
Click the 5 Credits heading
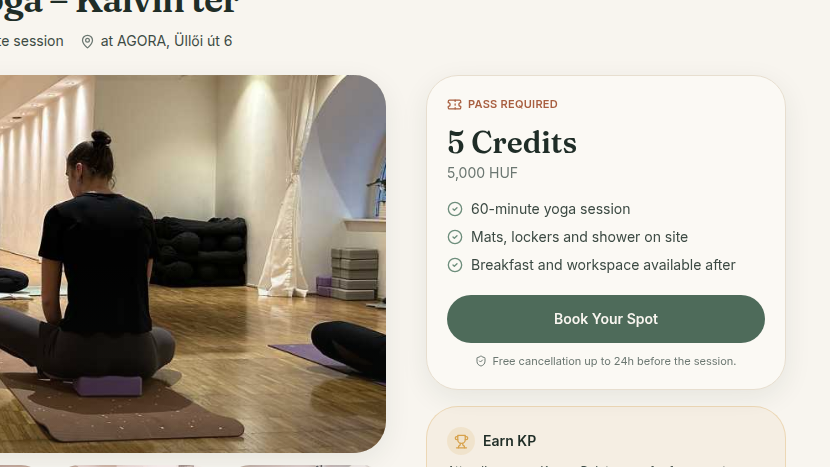point(512,142)
